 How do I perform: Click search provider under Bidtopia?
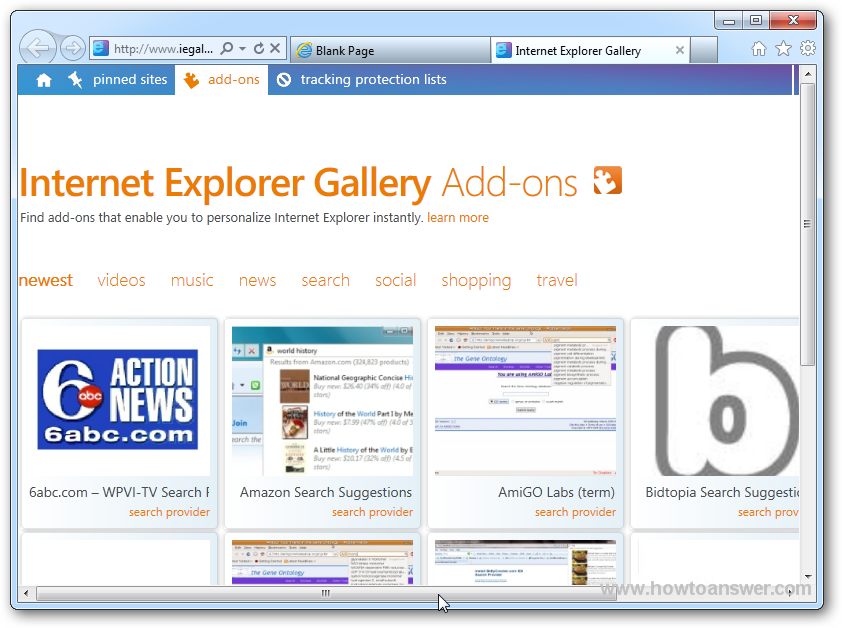[768, 512]
